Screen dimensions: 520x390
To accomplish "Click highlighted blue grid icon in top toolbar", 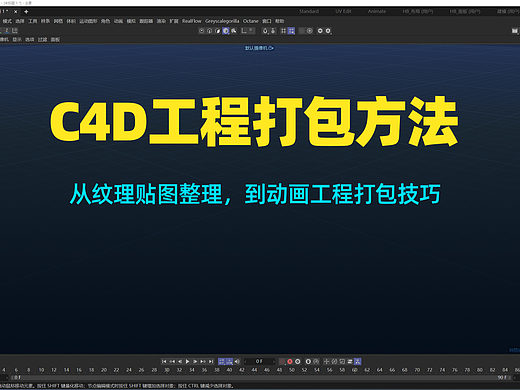I will pyautogui.click(x=291, y=31).
